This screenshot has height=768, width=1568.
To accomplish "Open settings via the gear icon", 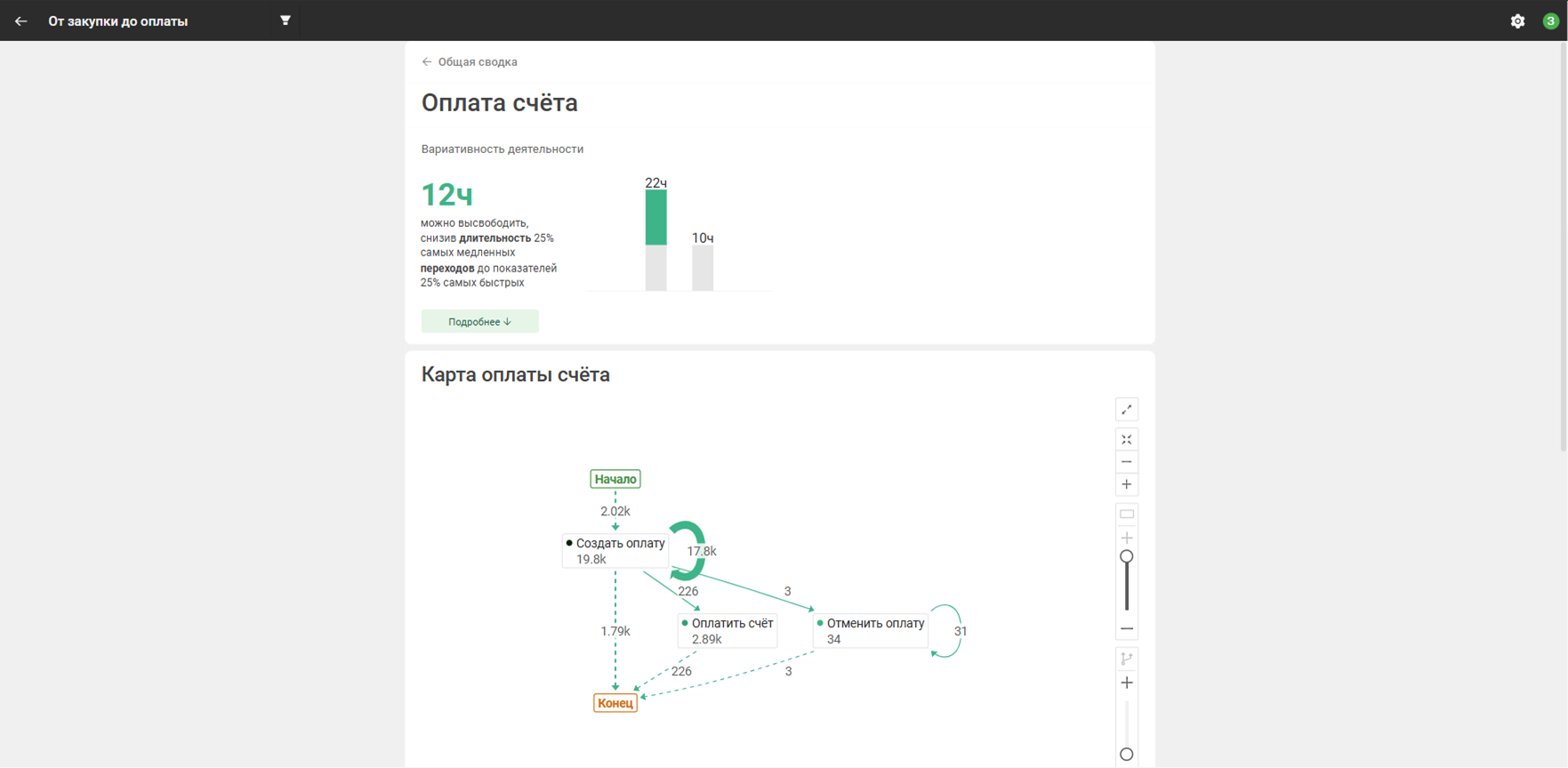I will (x=1517, y=21).
